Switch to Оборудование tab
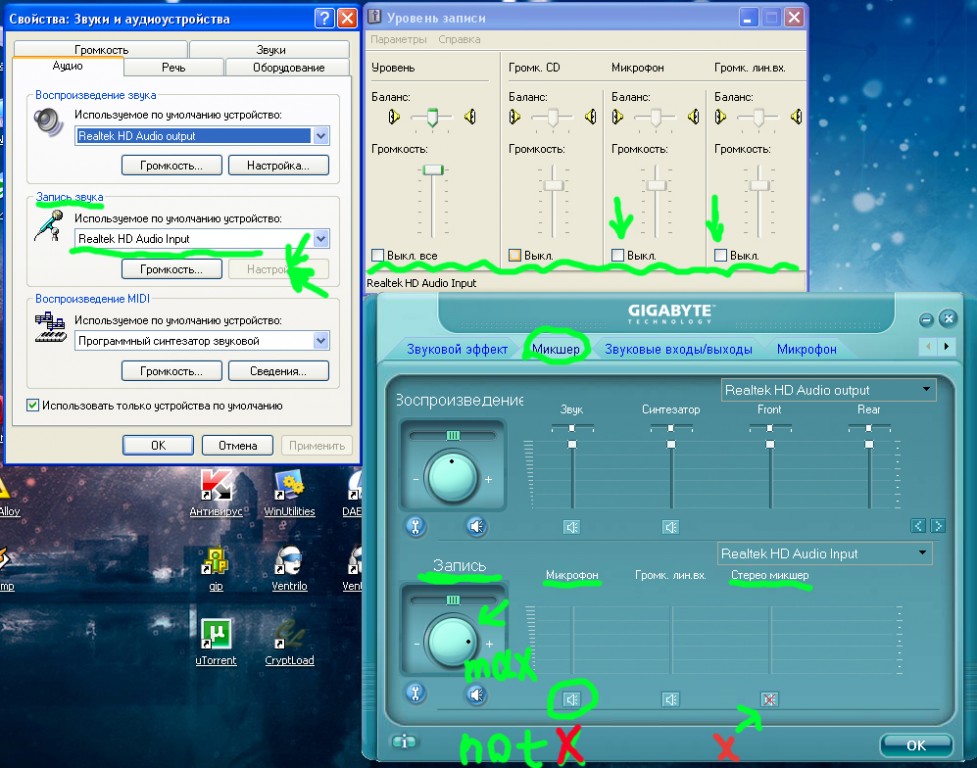977x768 pixels. coord(288,67)
